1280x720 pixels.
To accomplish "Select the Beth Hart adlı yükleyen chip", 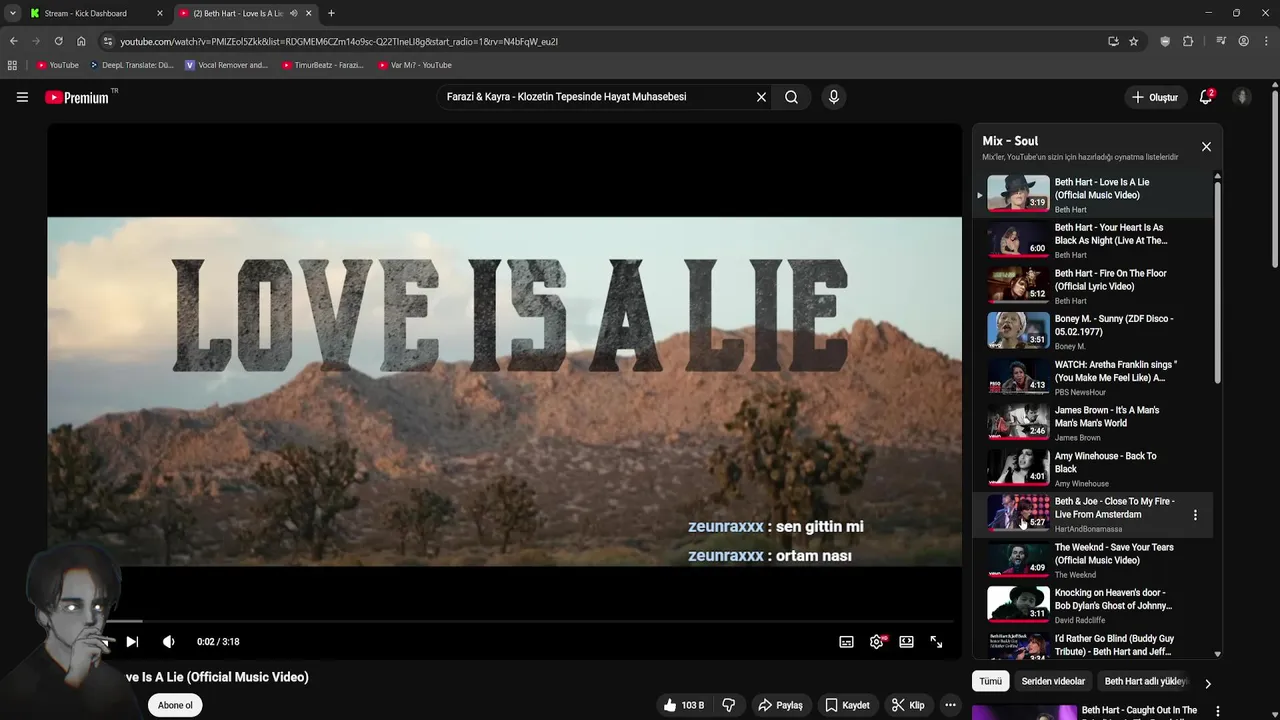I will click(1146, 681).
